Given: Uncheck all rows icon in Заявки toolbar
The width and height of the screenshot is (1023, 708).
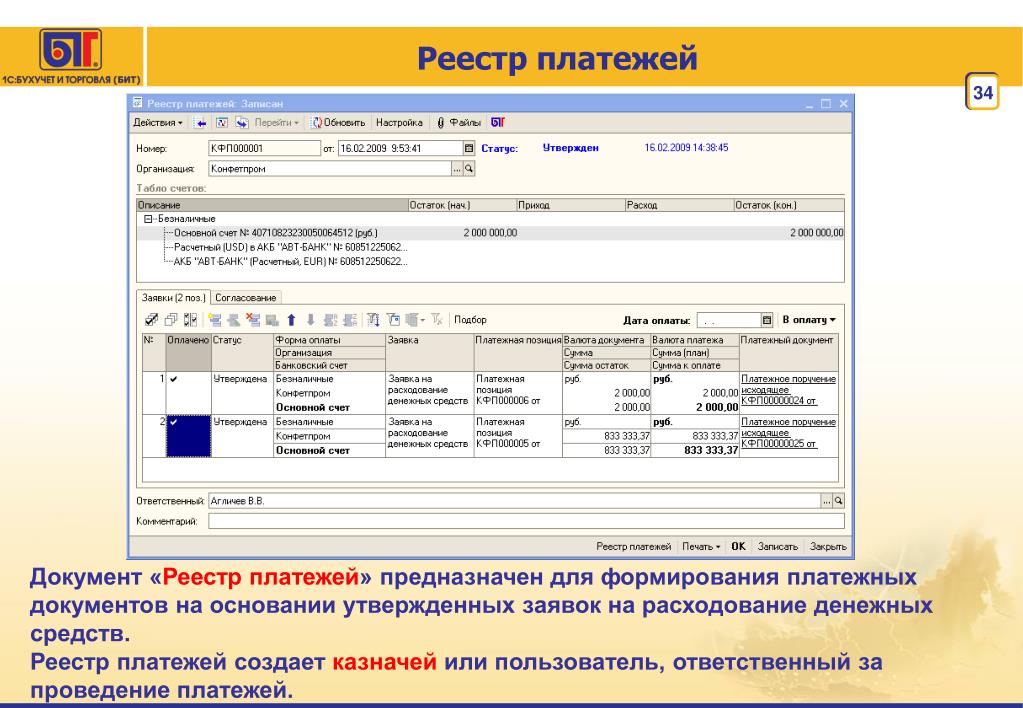Looking at the screenshot, I should (171, 320).
